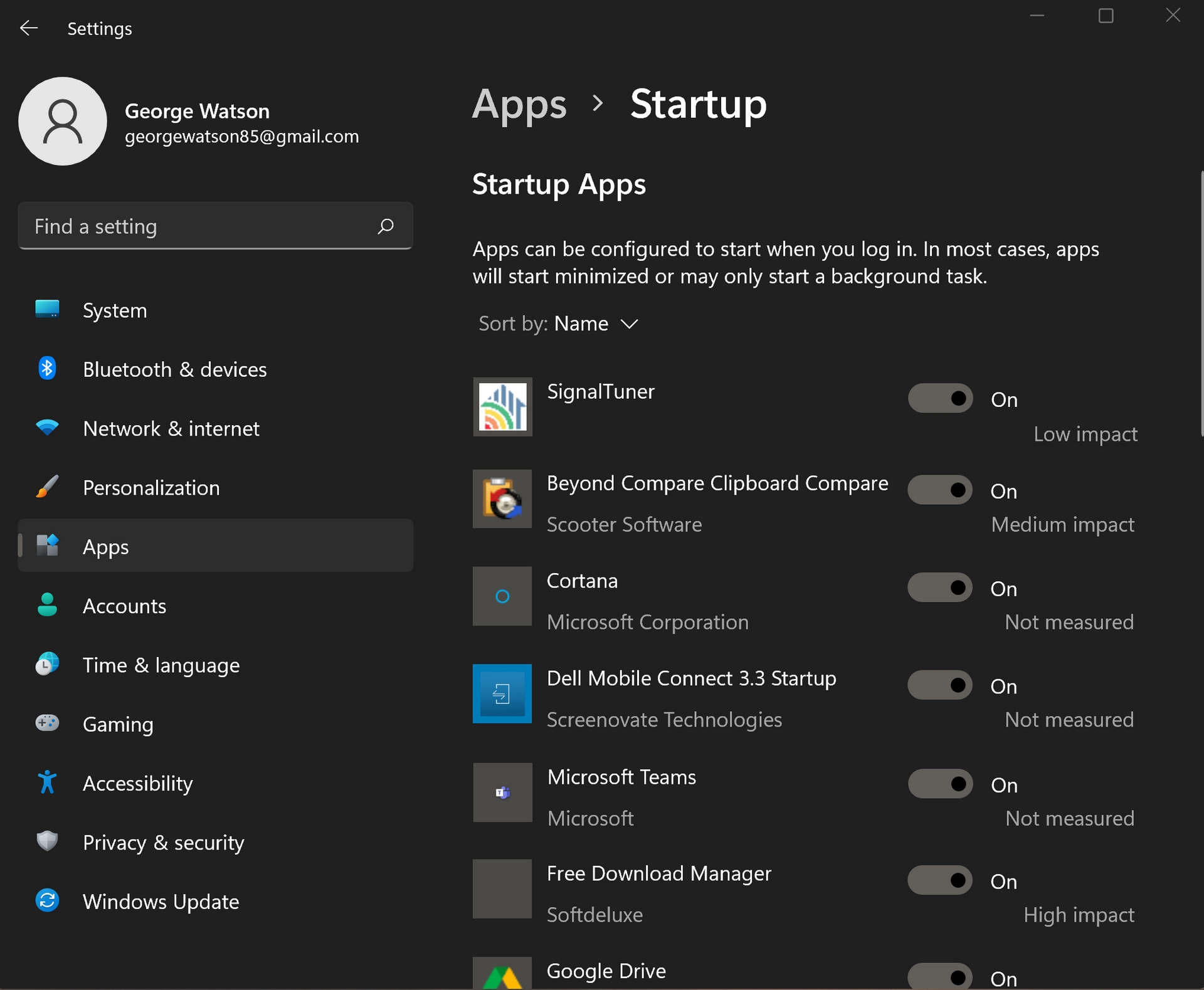Click the vertical scrollbar thumb
The width and height of the screenshot is (1204, 990).
tap(1201, 303)
